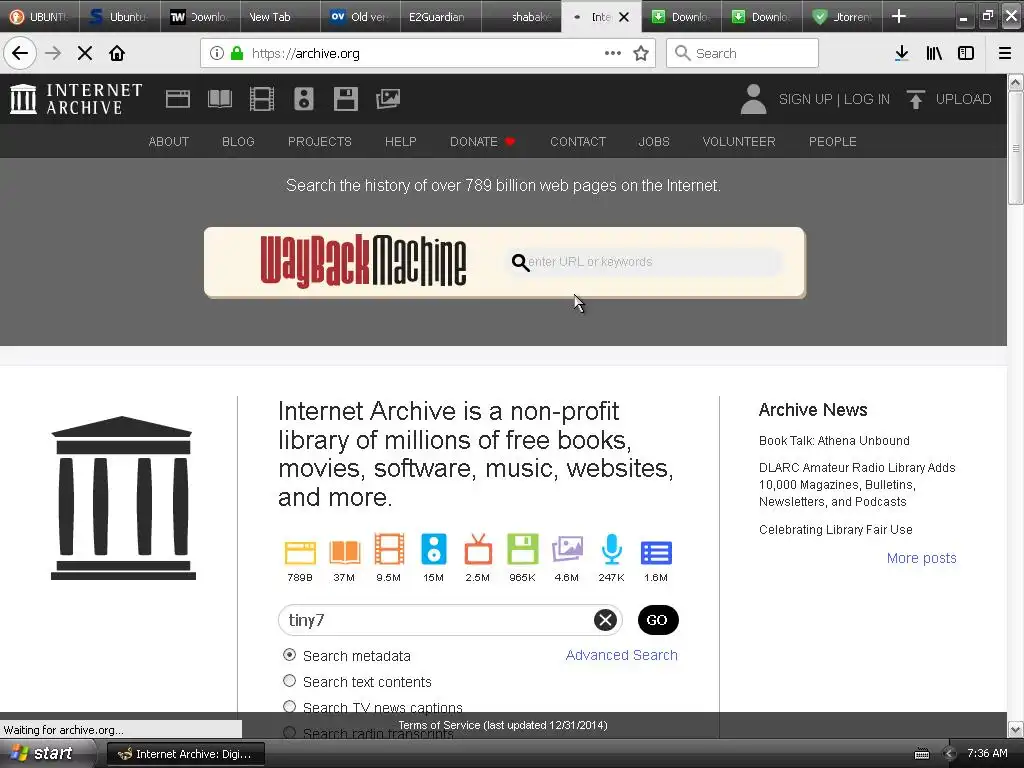Switch to the Jtorrent tab
Screen dimensions: 1024x768
coord(842,16)
